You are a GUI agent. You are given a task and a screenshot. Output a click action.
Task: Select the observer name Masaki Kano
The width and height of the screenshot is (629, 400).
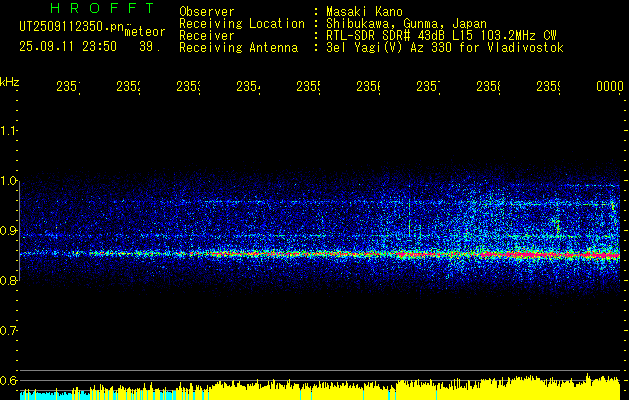(364, 12)
